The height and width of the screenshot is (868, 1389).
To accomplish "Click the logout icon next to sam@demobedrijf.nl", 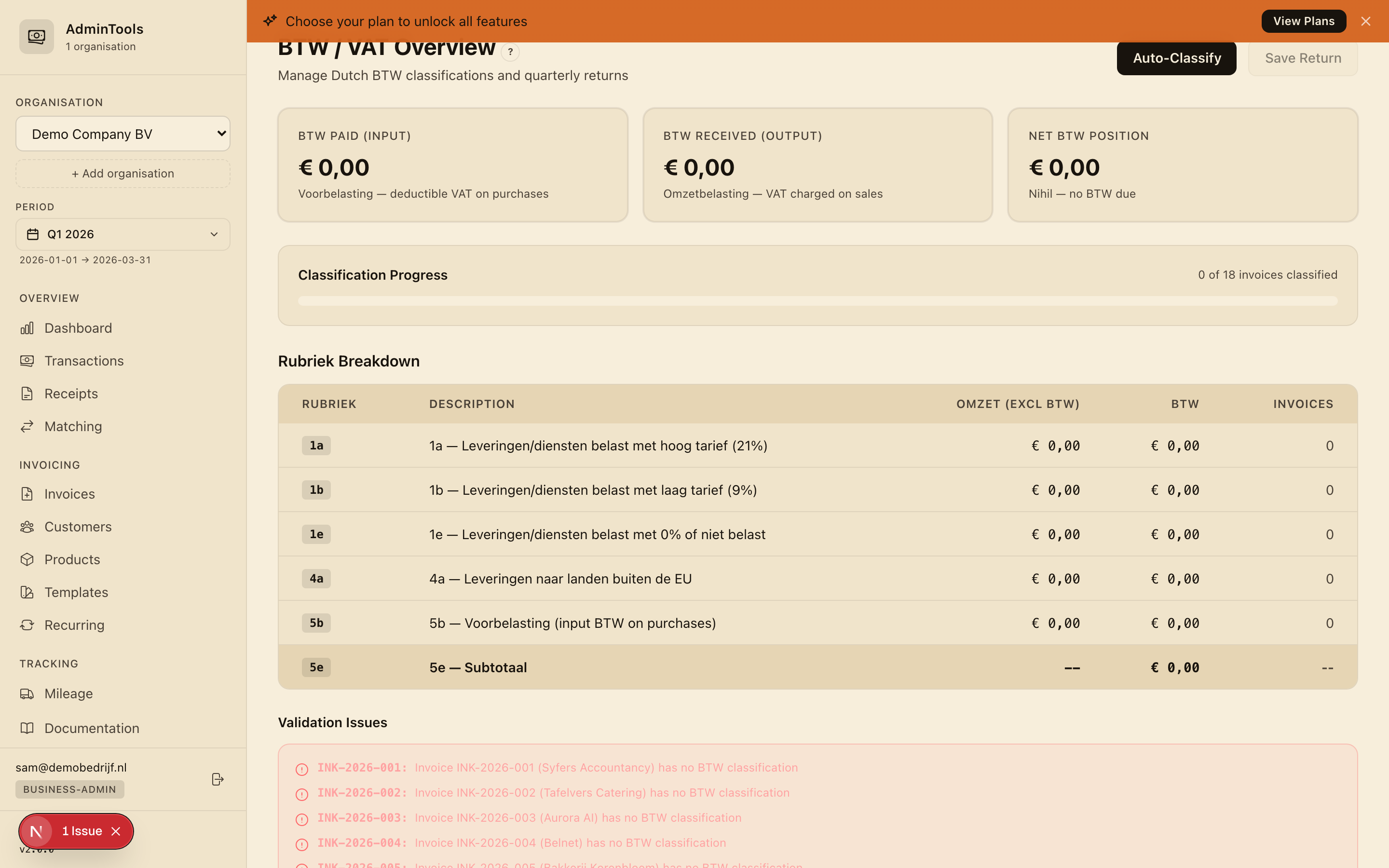I will tap(218, 779).
